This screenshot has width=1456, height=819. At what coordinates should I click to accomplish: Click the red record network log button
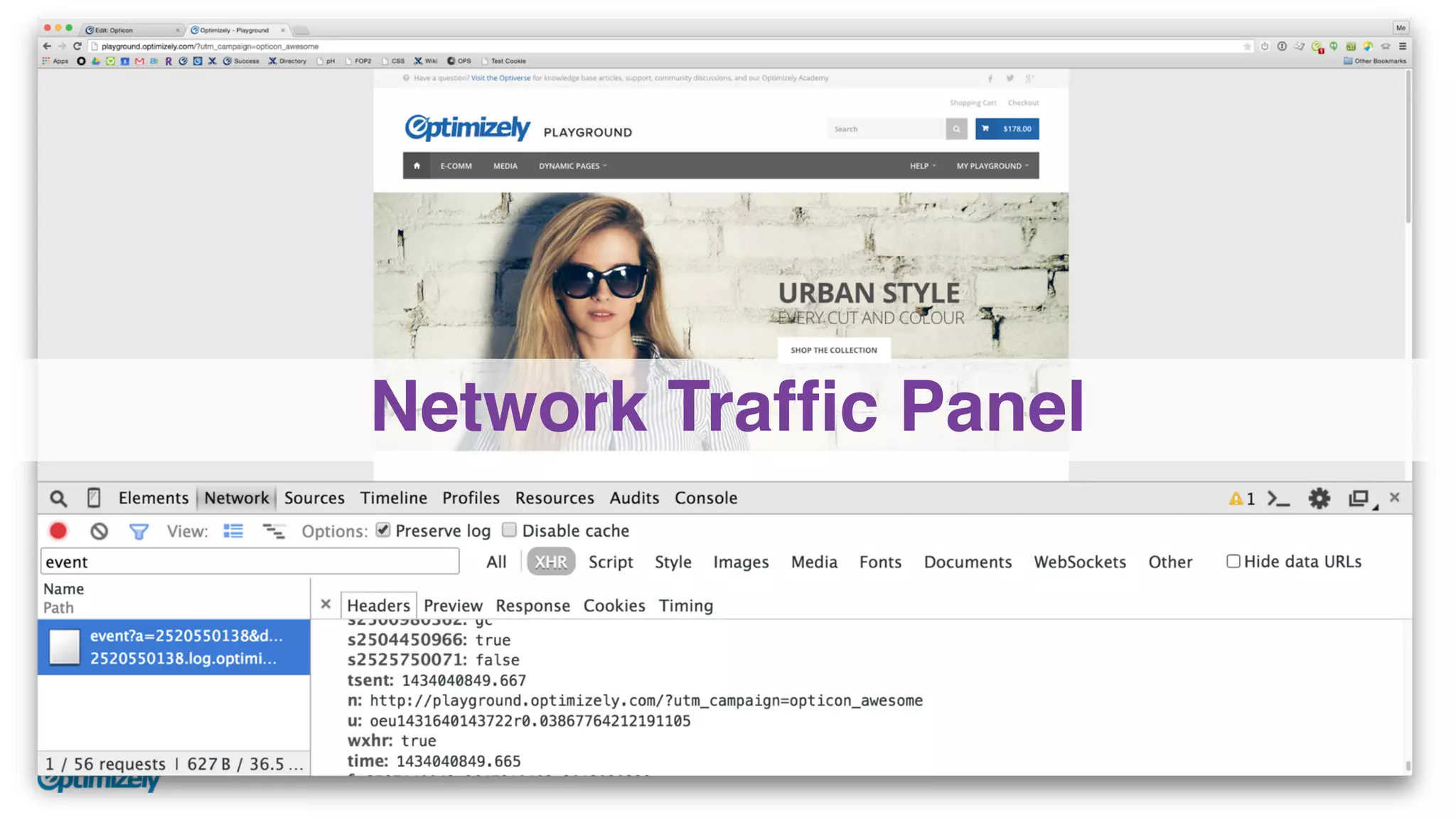click(58, 531)
